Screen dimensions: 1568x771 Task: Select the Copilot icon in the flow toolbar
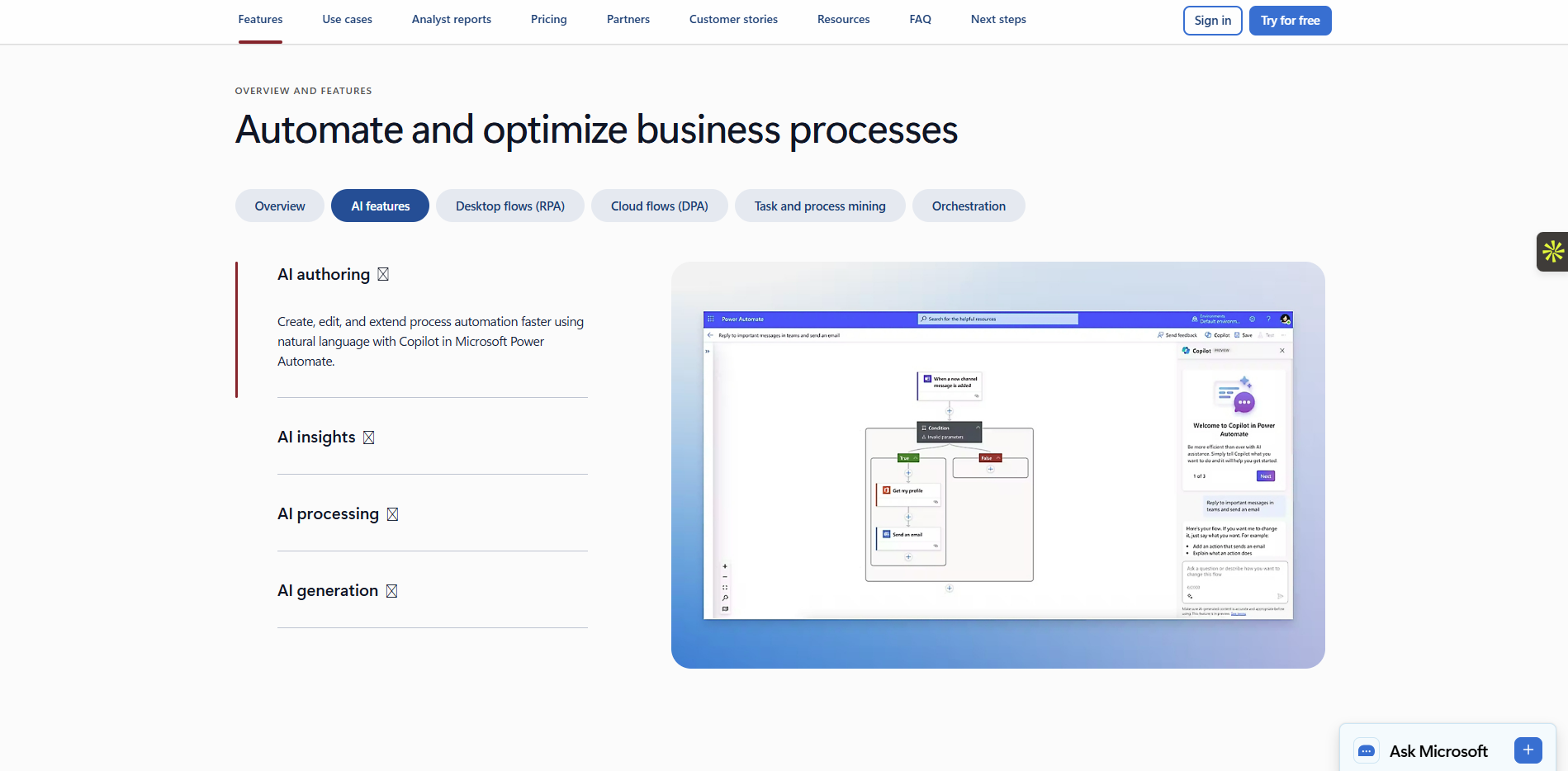1207,334
